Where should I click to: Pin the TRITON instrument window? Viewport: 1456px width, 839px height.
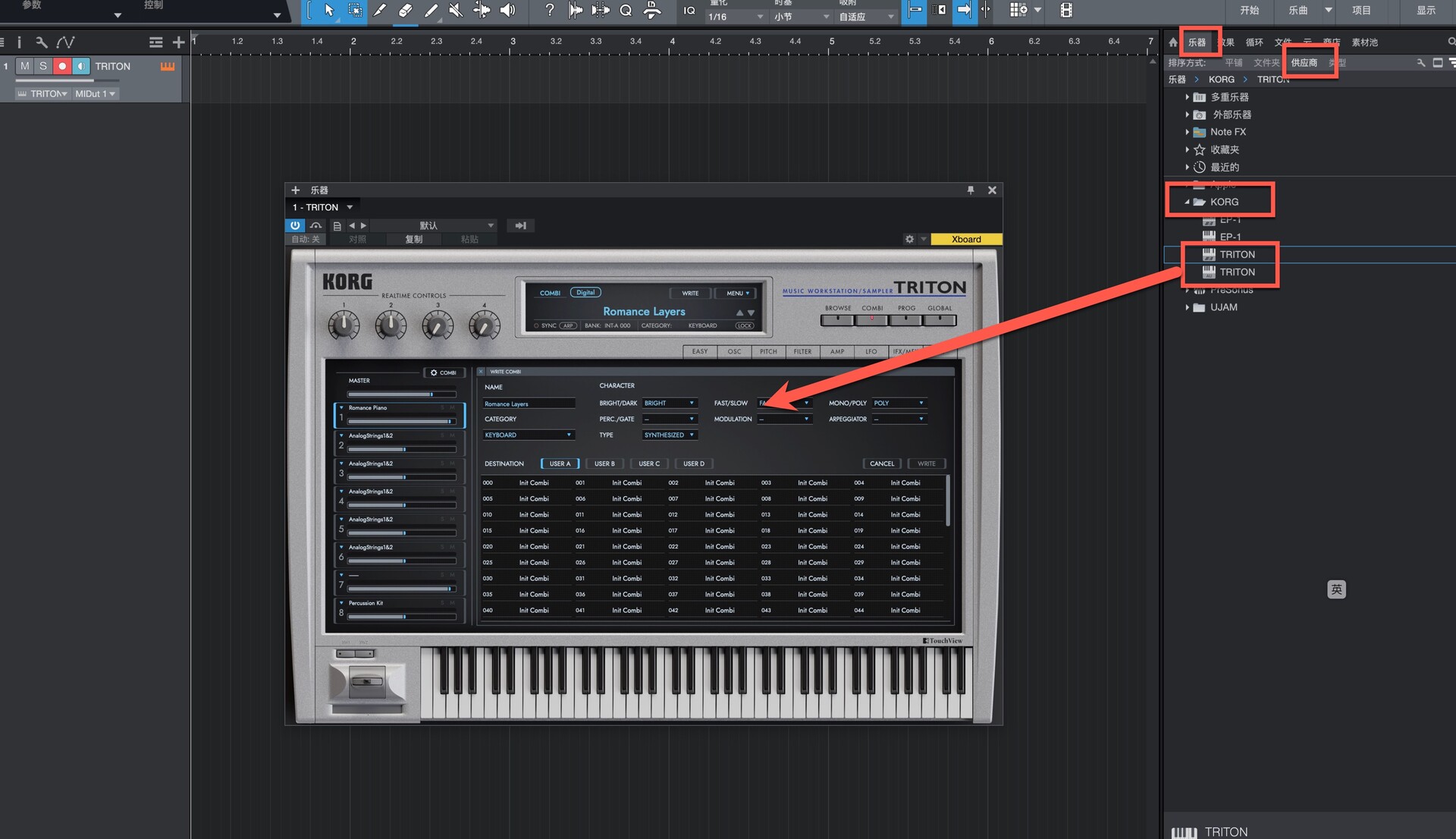[x=971, y=190]
